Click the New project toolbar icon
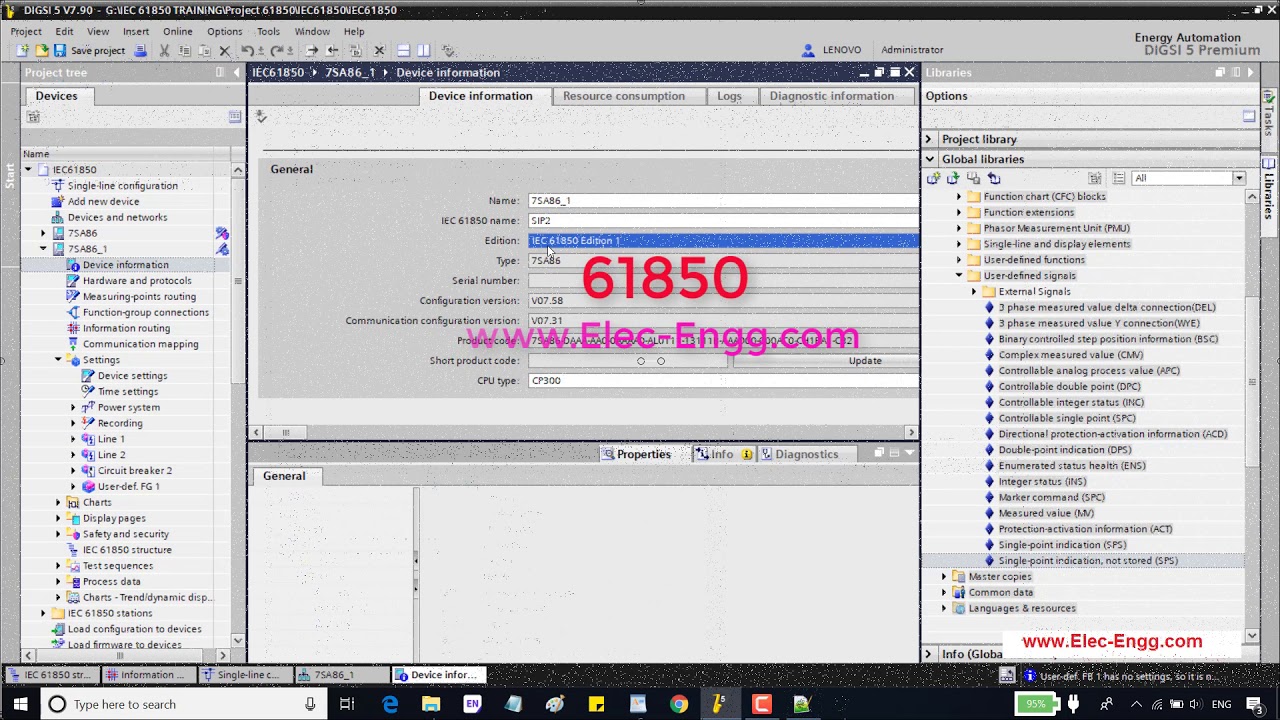This screenshot has height=720, width=1280. click(x=22, y=50)
